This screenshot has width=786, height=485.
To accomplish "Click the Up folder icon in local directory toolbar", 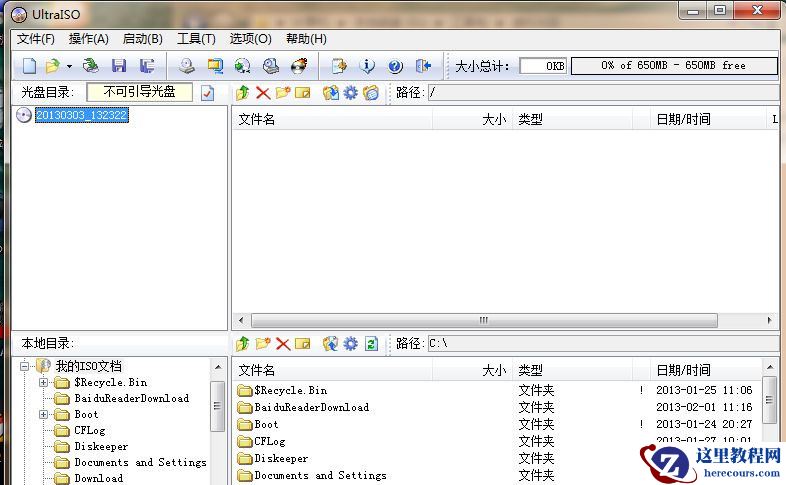I will 243,343.
